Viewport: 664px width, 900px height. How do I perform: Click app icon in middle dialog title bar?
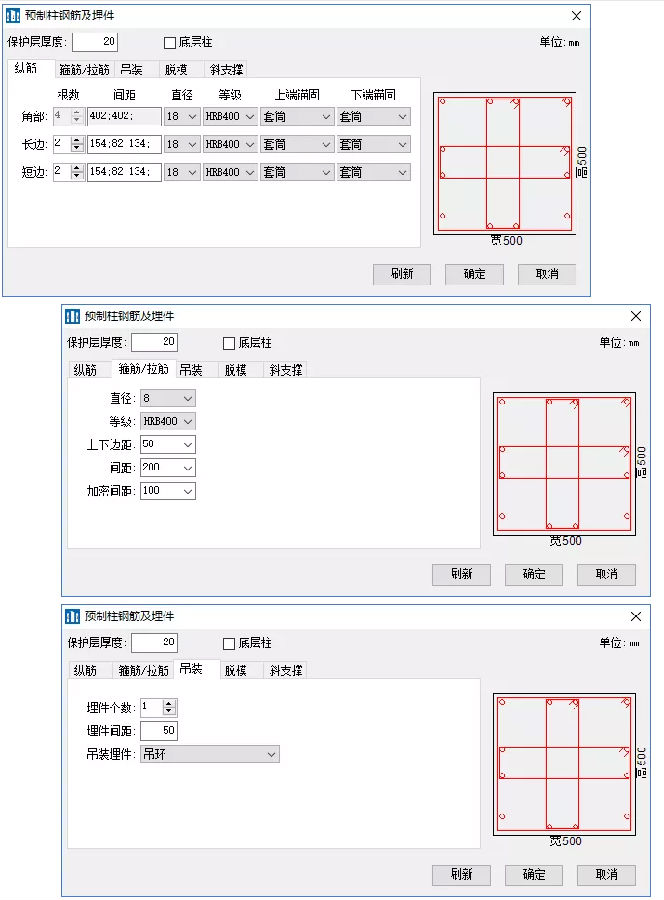pyautogui.click(x=72, y=316)
